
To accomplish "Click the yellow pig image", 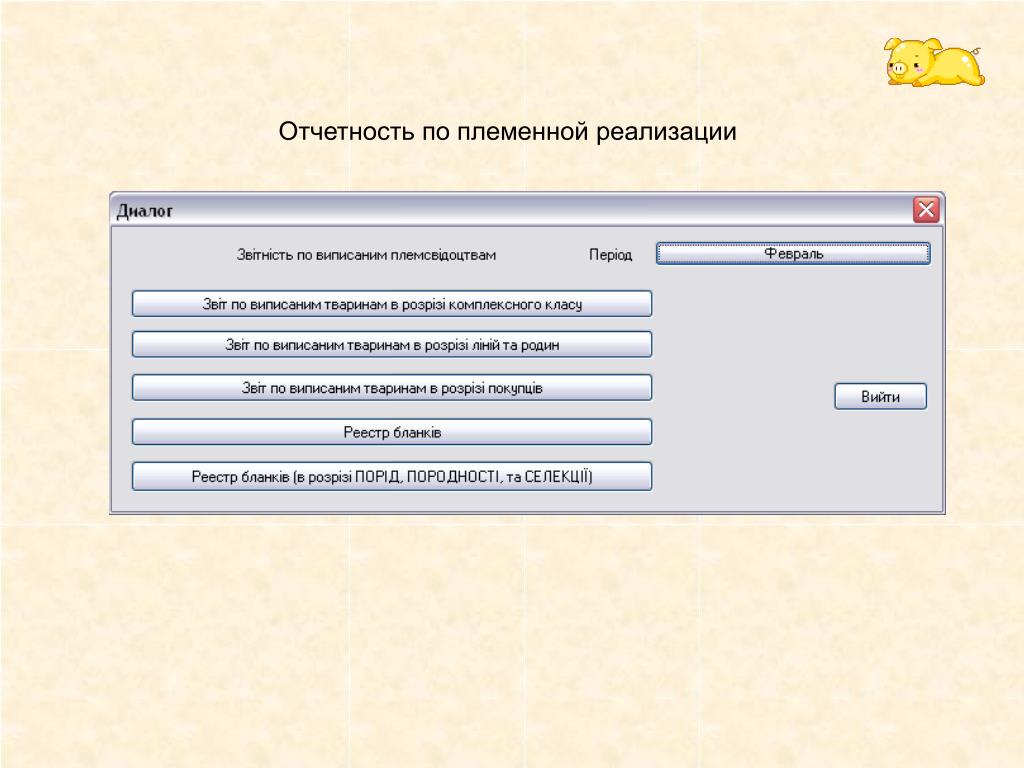I will coord(935,62).
